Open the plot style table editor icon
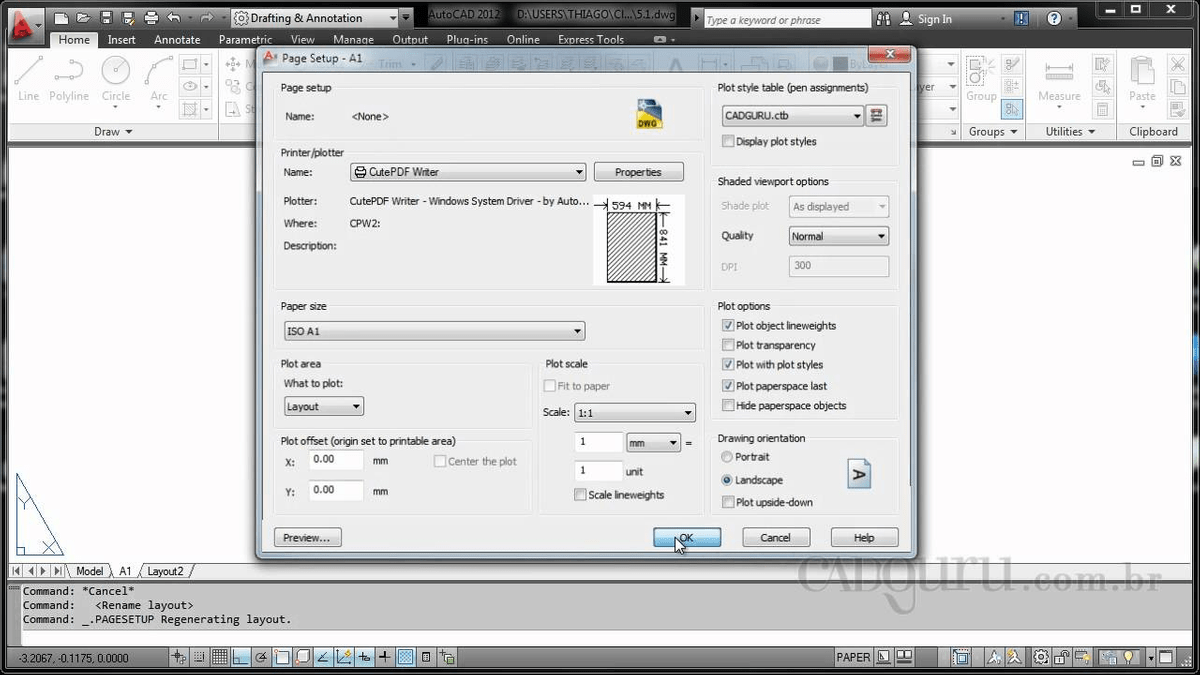The image size is (1200, 675). tap(876, 116)
